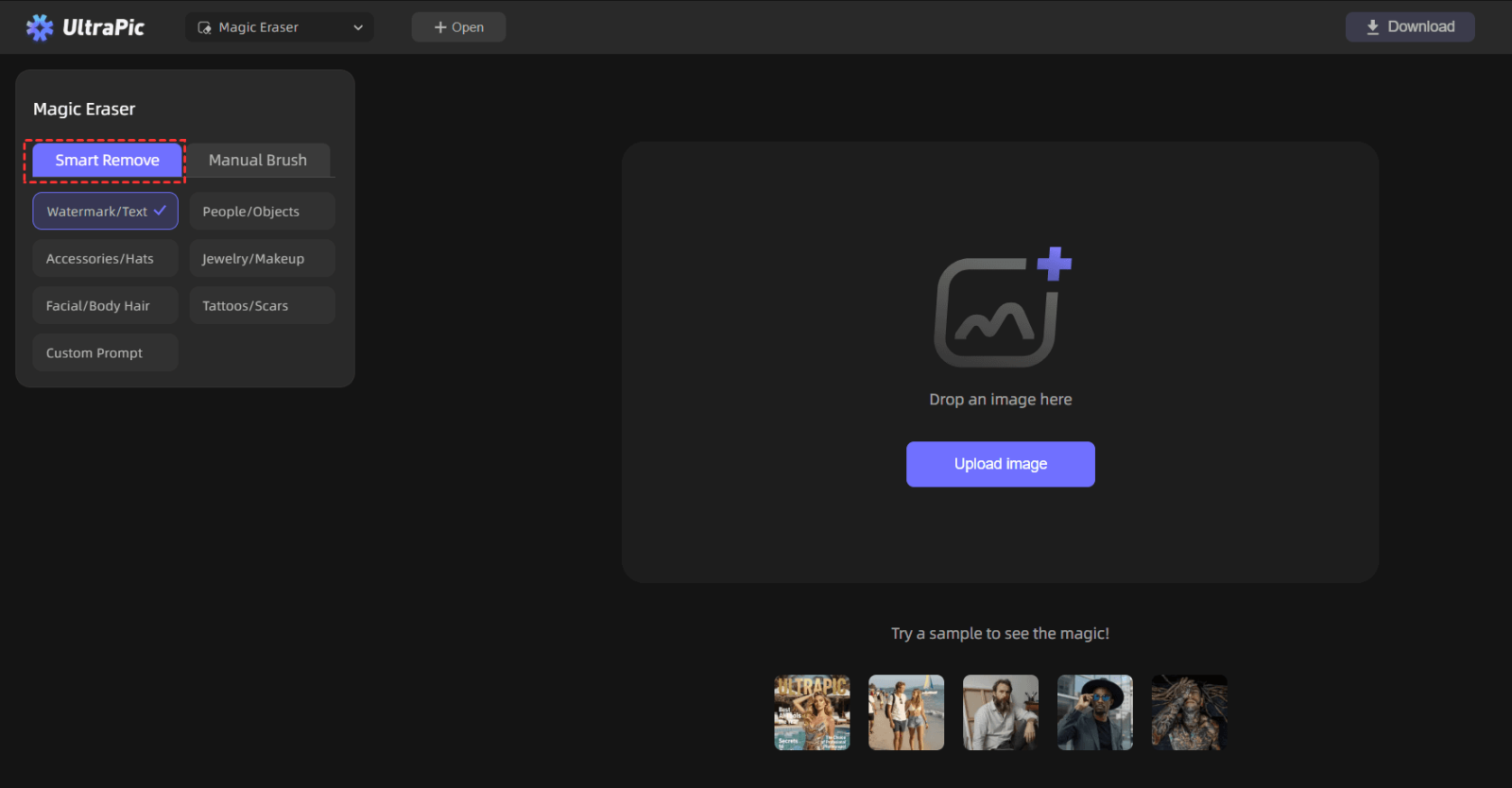Click the purple plus icon on image placeholder
Viewport: 1512px width, 788px height.
(x=1054, y=264)
